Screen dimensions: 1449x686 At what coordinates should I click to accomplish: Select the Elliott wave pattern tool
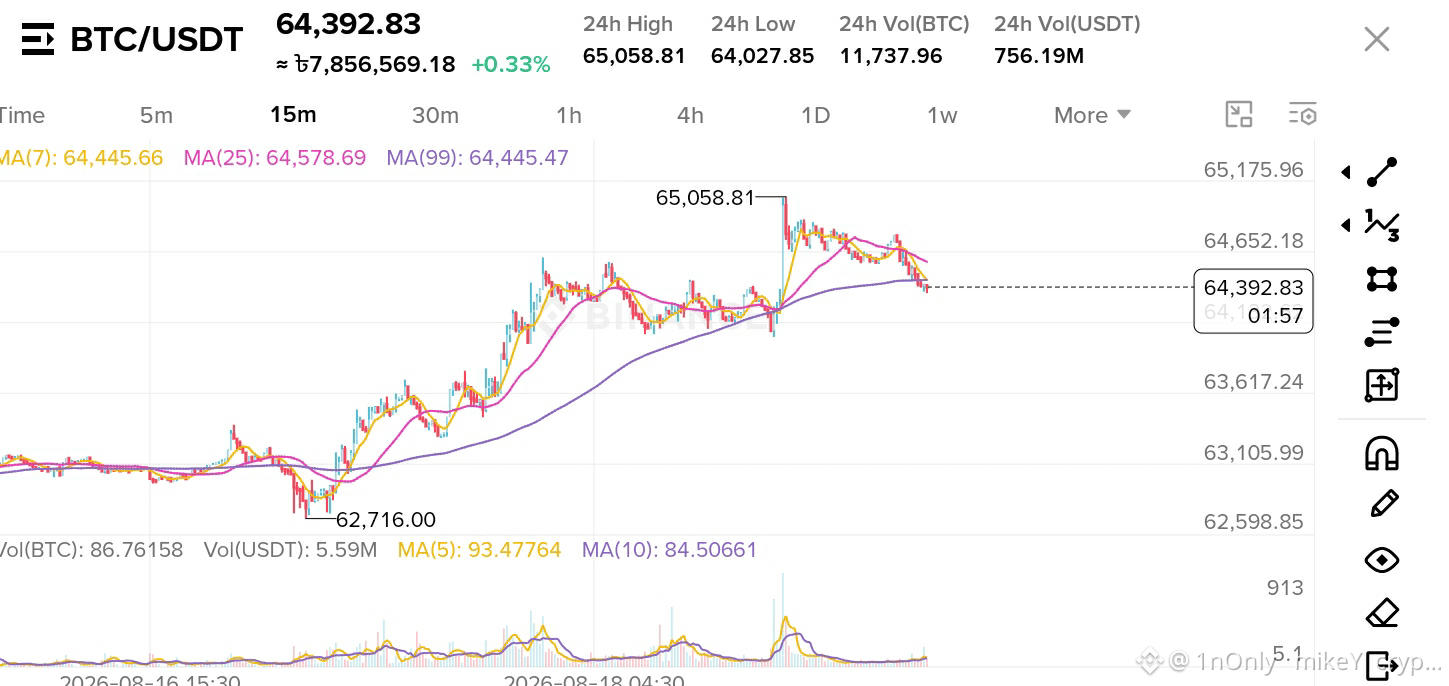click(x=1382, y=225)
